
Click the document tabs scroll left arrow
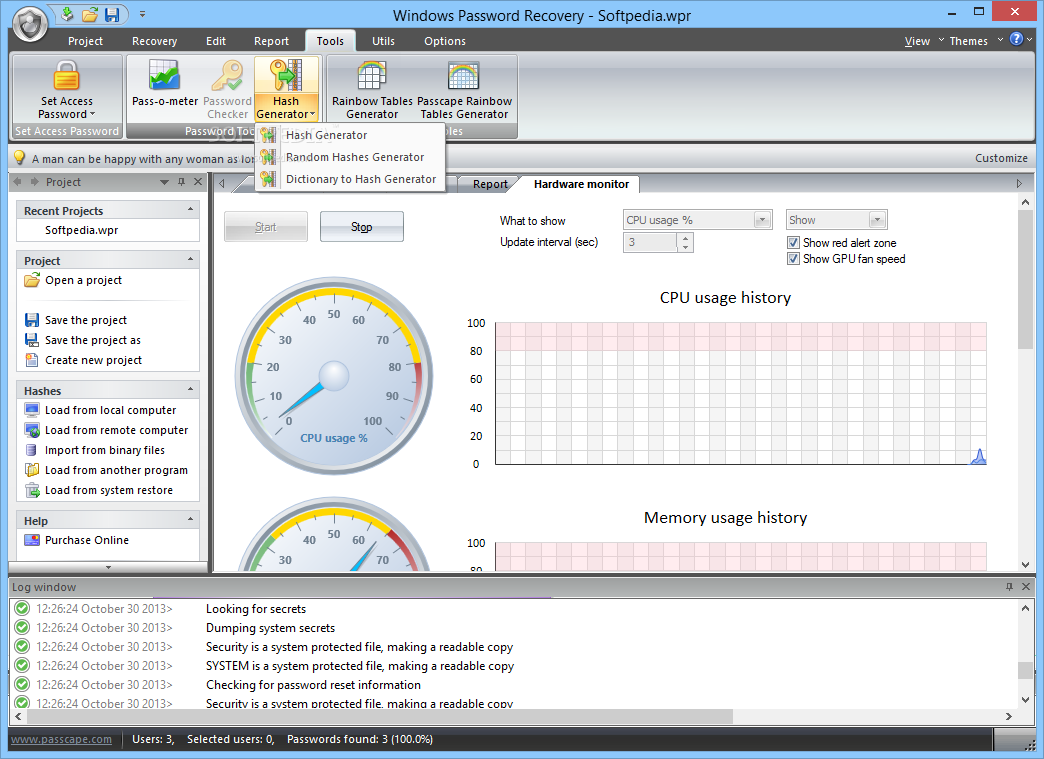(222, 184)
